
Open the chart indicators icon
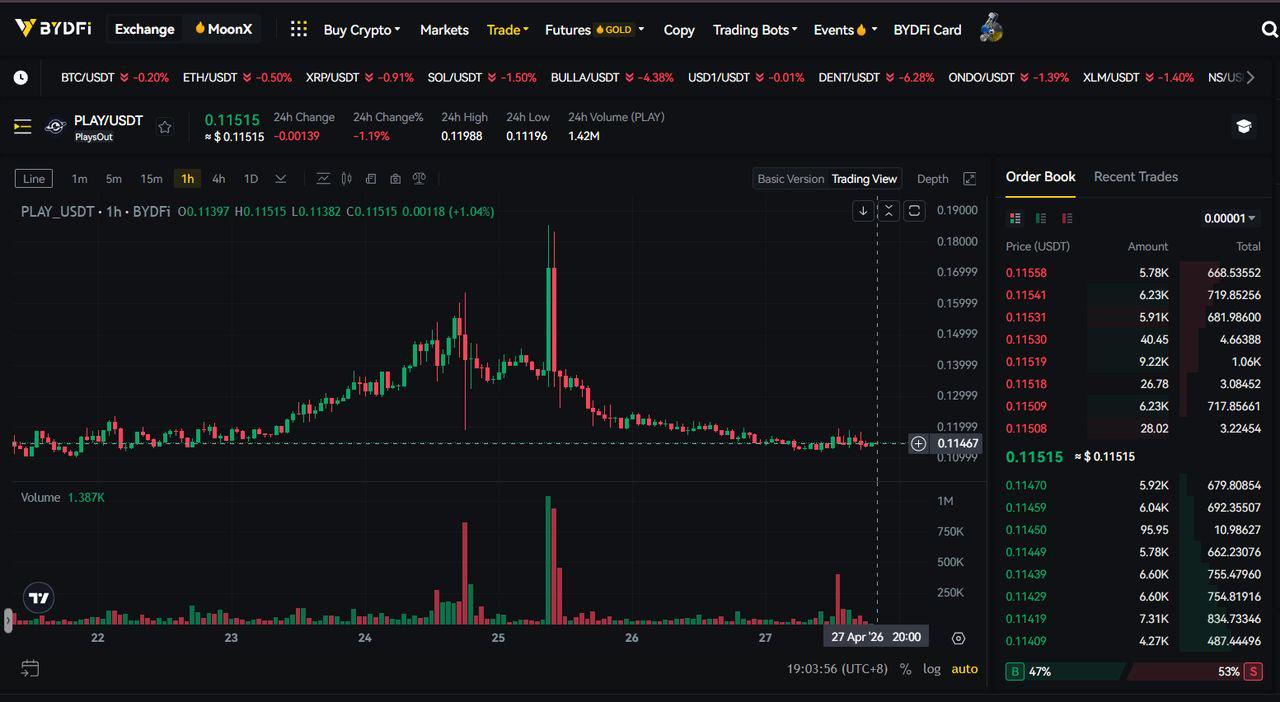[323, 179]
